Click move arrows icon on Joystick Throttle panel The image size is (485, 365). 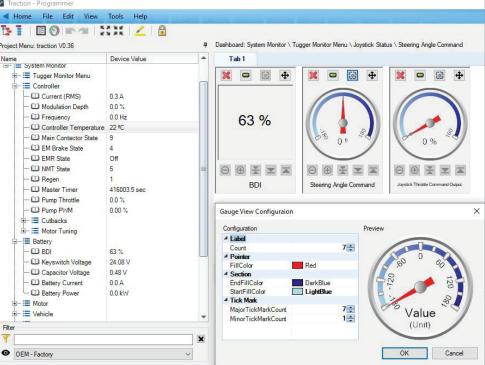(459, 75)
